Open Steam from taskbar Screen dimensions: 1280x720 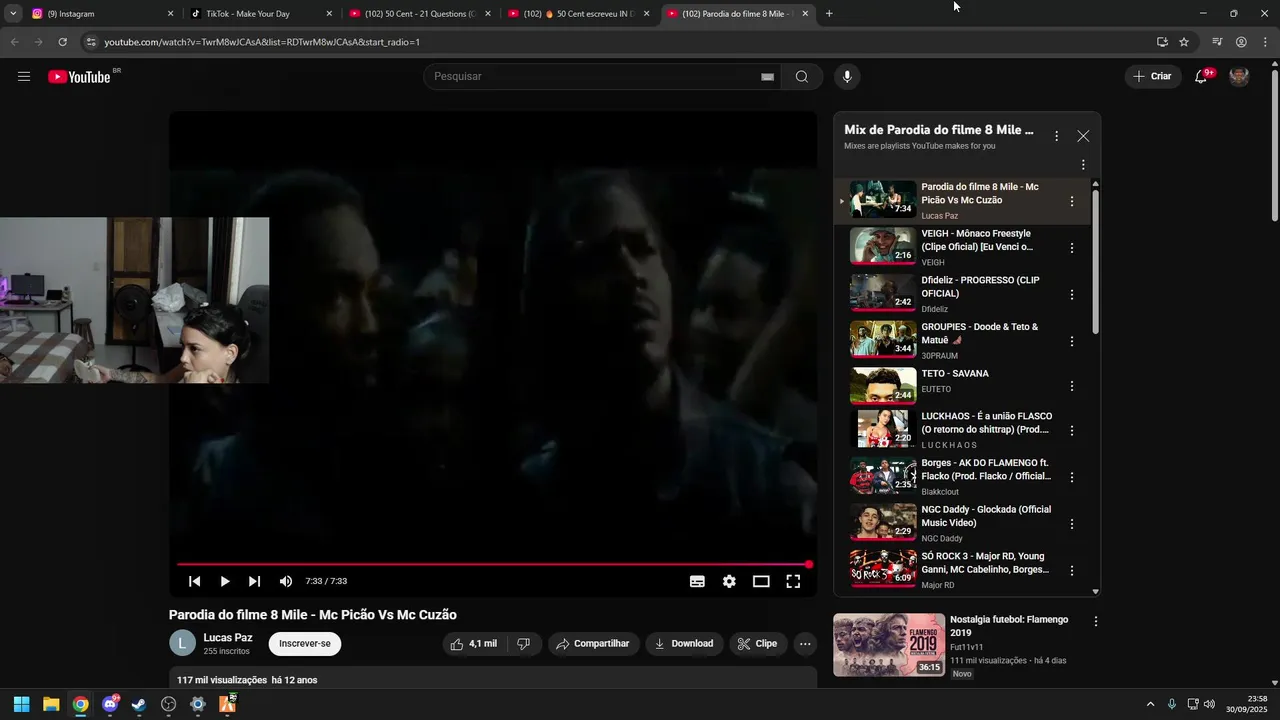pos(139,704)
